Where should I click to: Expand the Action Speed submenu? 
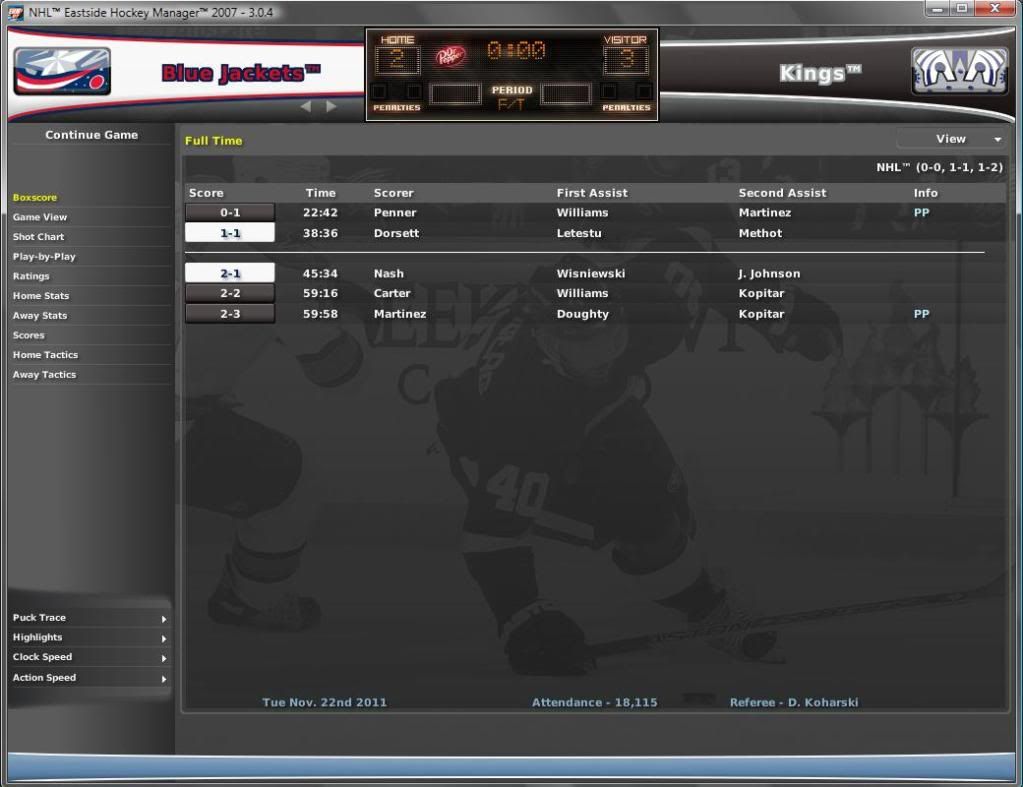[90, 678]
